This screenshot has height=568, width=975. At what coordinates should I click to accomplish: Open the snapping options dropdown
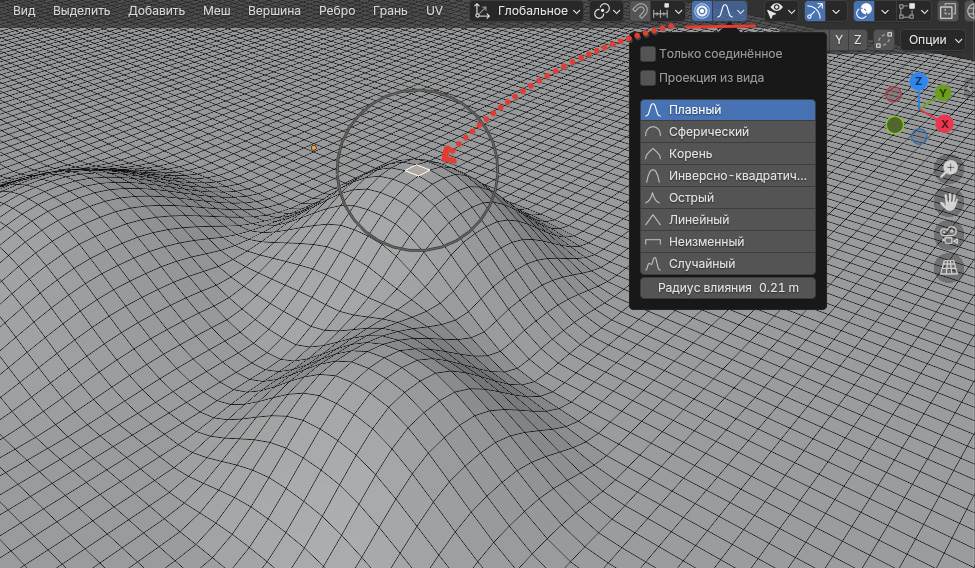668,11
